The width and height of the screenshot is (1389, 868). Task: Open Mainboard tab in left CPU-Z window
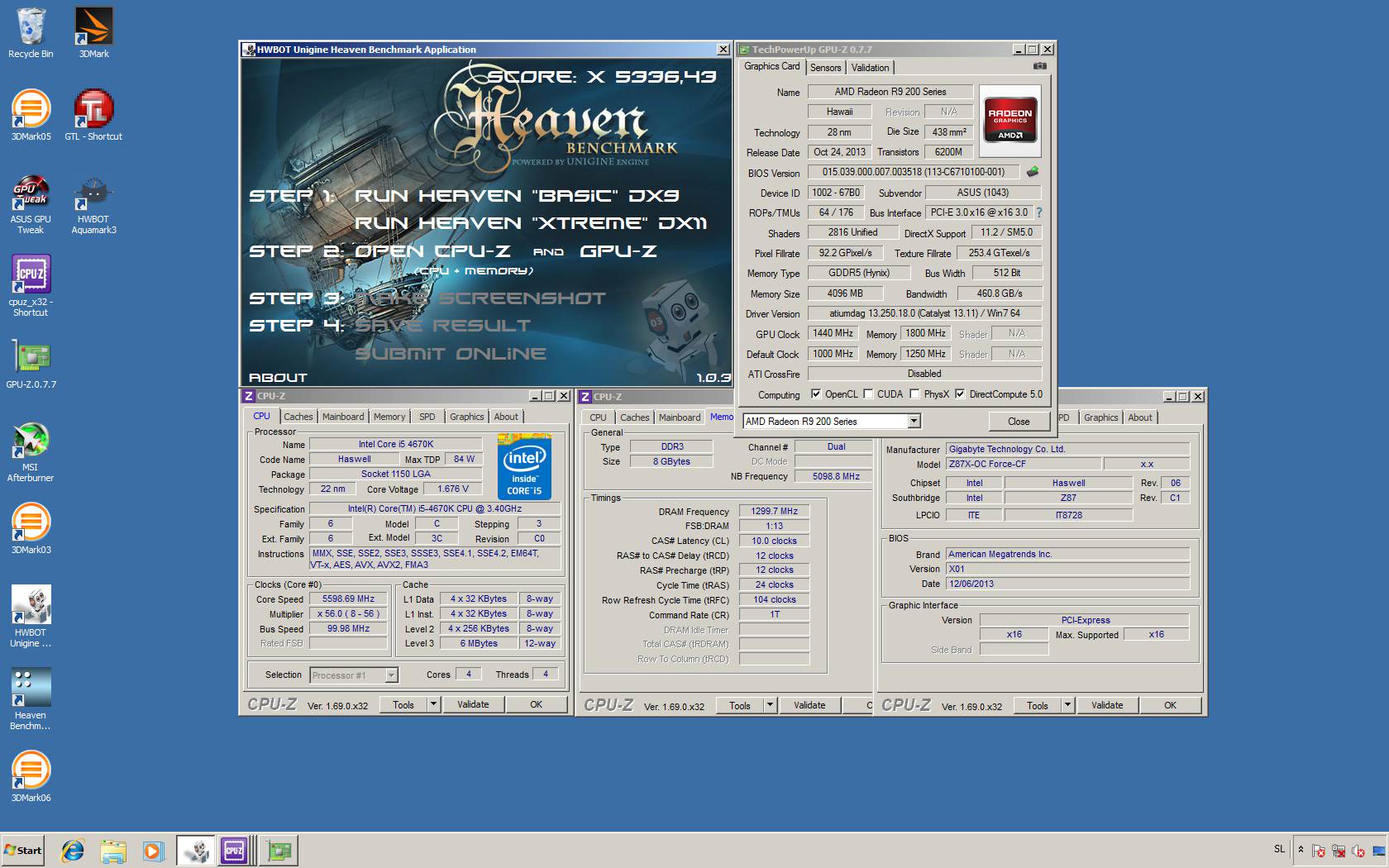(343, 417)
